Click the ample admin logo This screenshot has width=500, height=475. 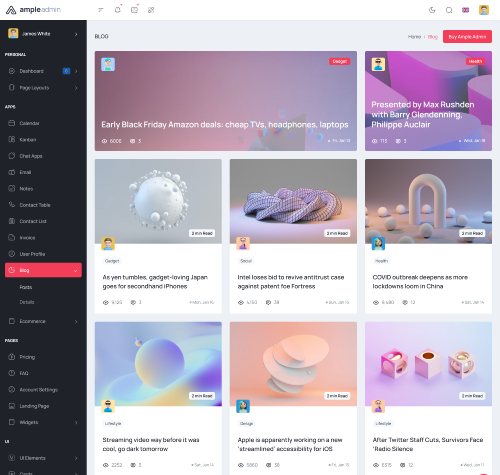coord(33,10)
